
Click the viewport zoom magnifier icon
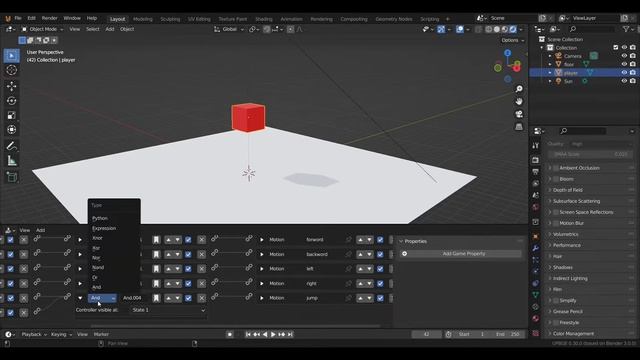519,89
